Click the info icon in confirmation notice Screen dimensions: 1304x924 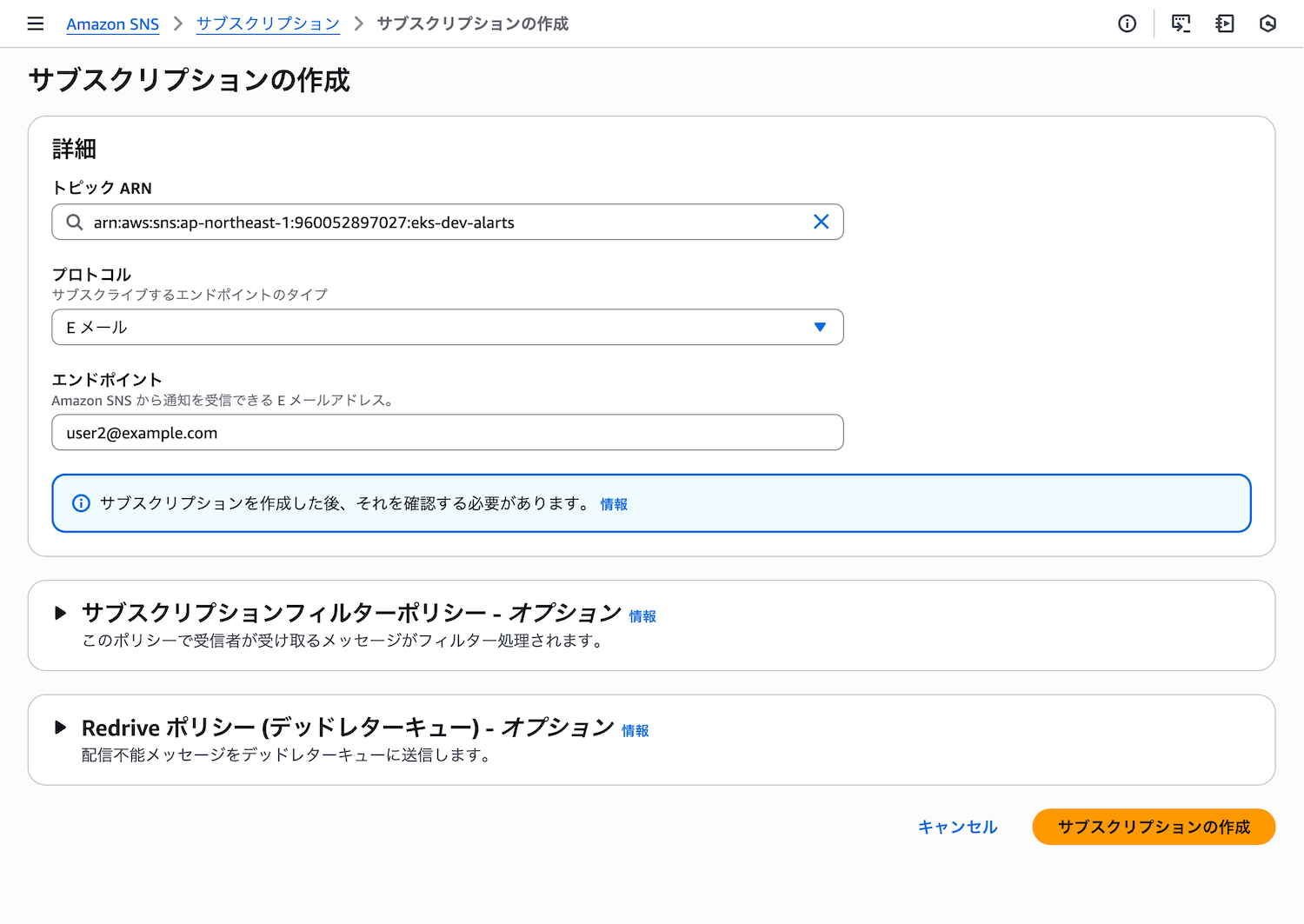coord(81,503)
